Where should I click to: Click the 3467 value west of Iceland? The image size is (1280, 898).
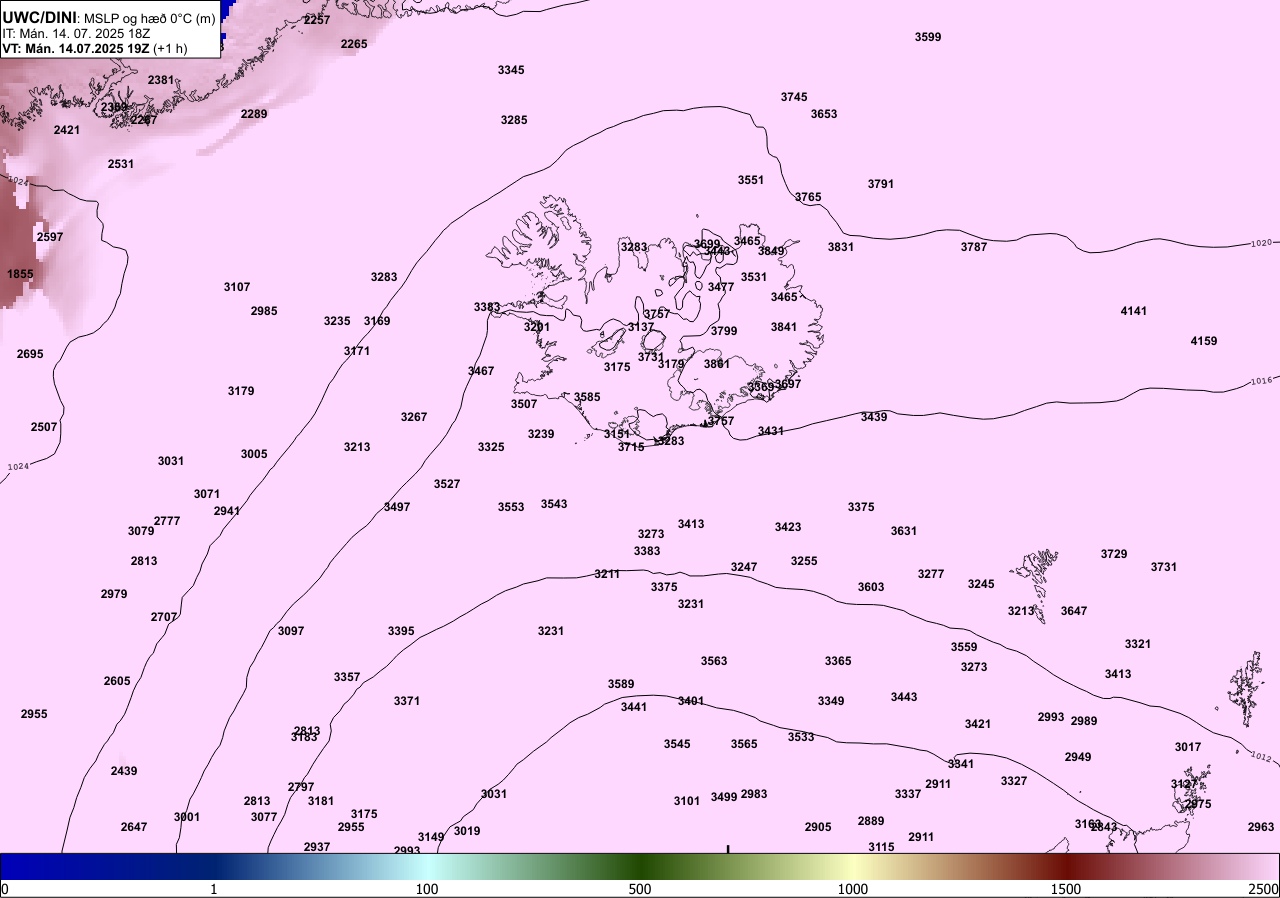pyautogui.click(x=481, y=371)
